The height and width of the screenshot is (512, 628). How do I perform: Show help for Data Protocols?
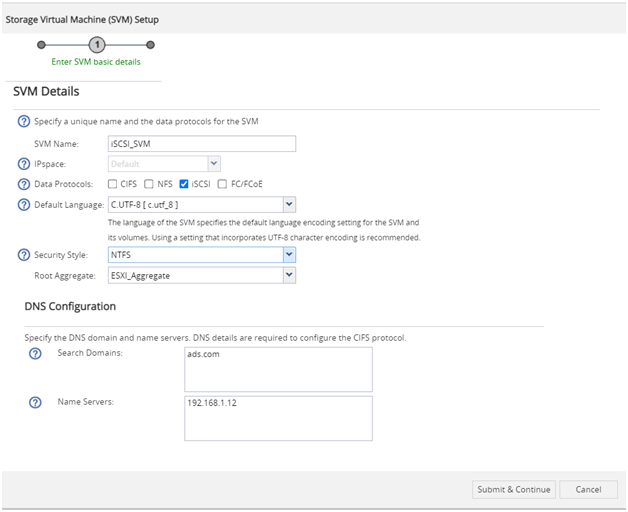coord(24,184)
